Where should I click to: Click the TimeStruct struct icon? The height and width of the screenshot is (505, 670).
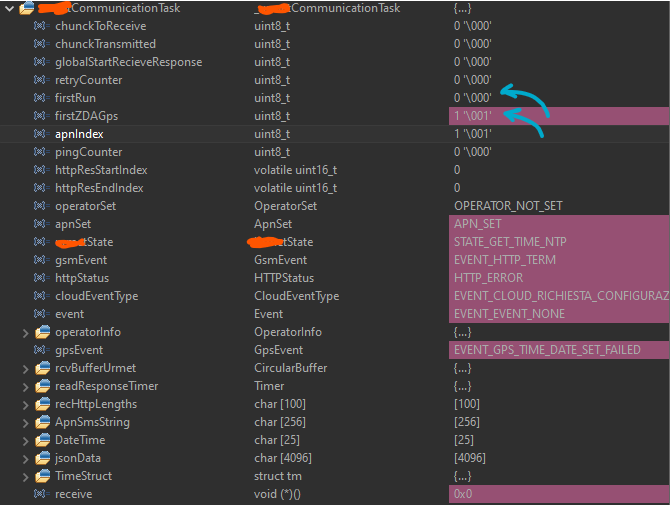pyautogui.click(x=43, y=476)
